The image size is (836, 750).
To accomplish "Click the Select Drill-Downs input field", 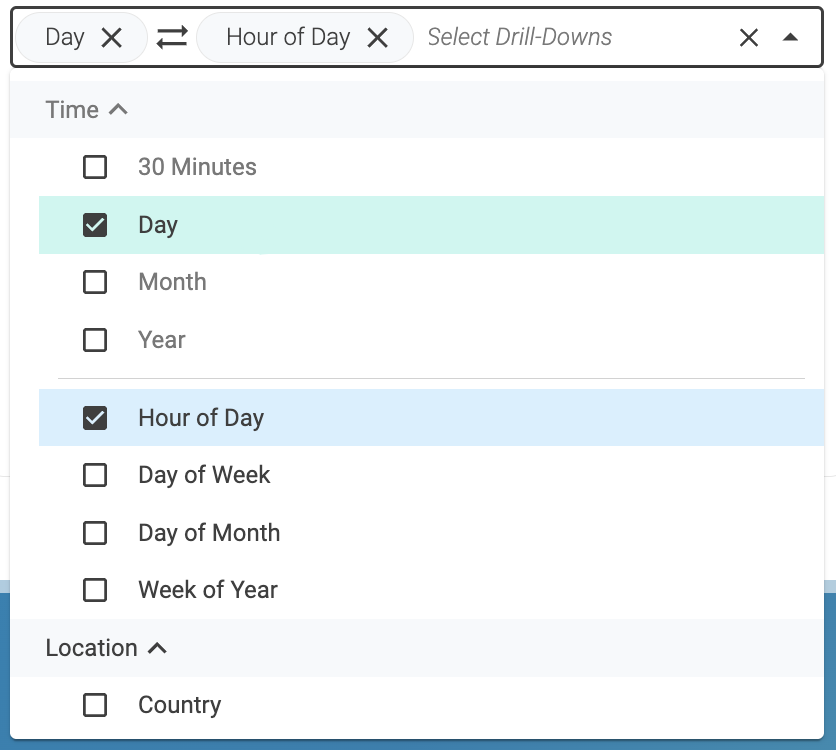I will click(x=520, y=37).
